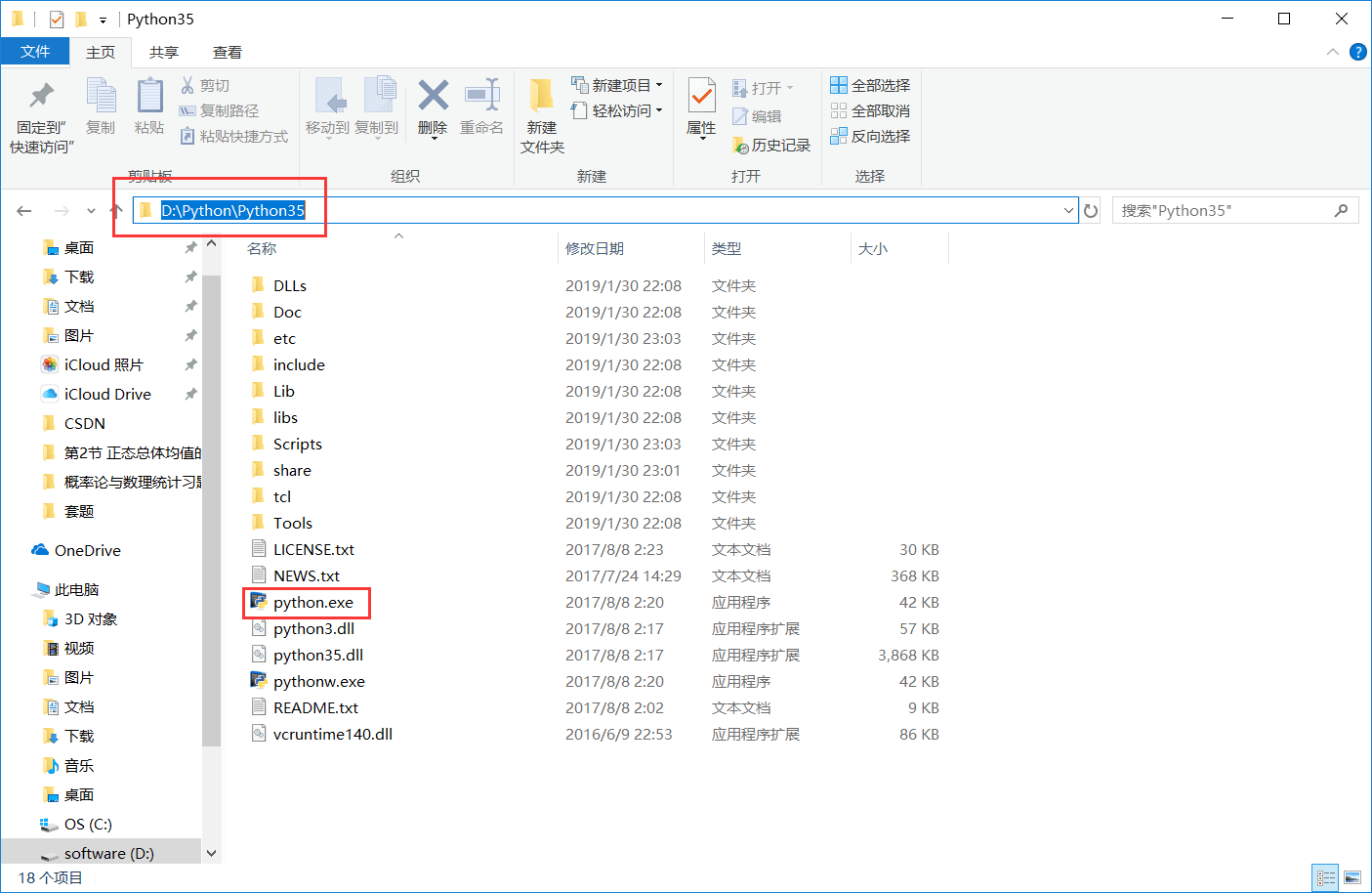Open the Easy access dropdown

(x=617, y=110)
